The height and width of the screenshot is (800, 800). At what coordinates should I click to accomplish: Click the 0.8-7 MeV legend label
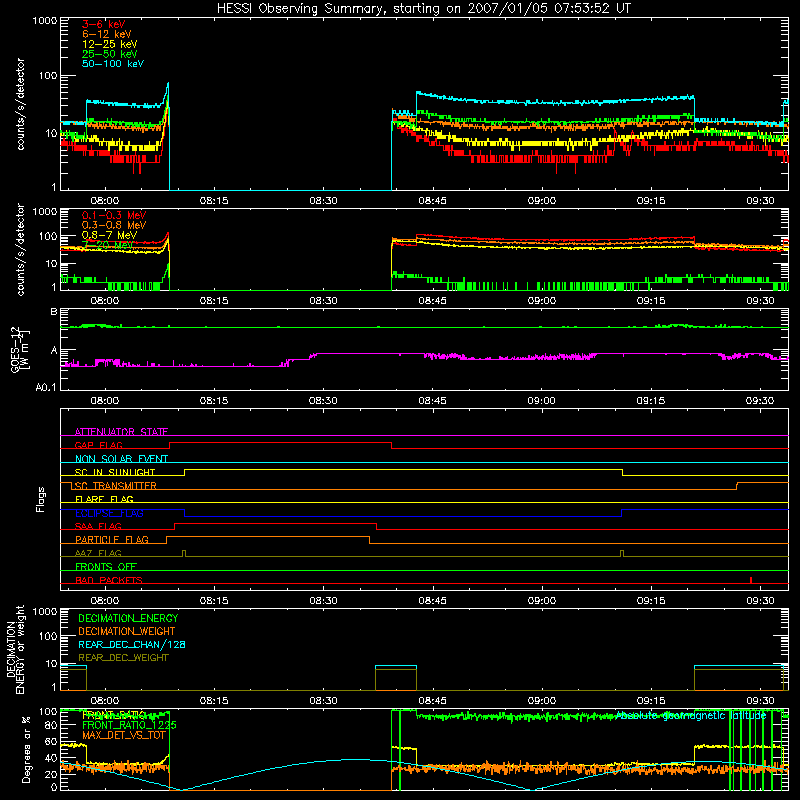109,235
